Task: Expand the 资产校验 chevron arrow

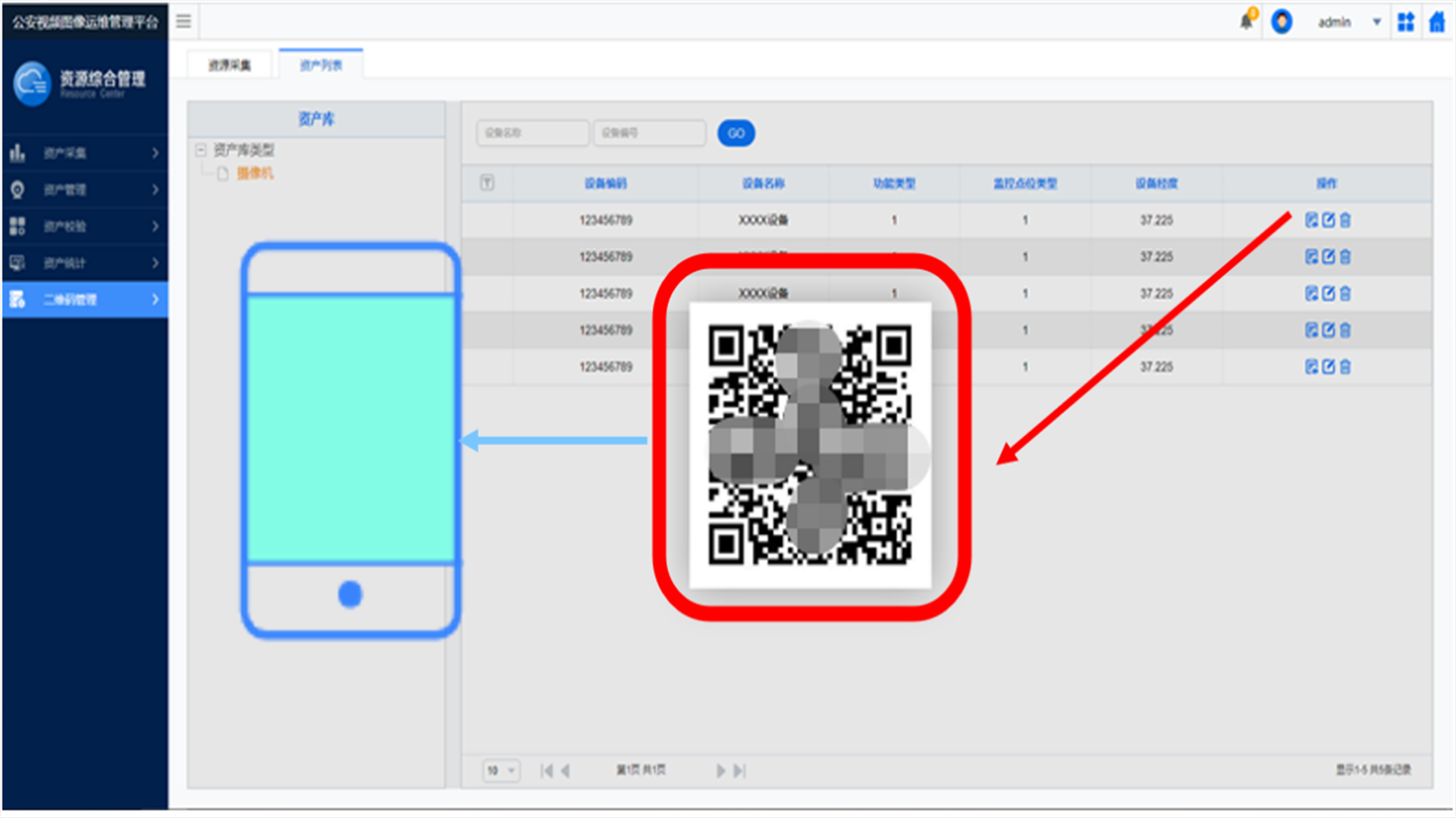Action: pos(155,226)
